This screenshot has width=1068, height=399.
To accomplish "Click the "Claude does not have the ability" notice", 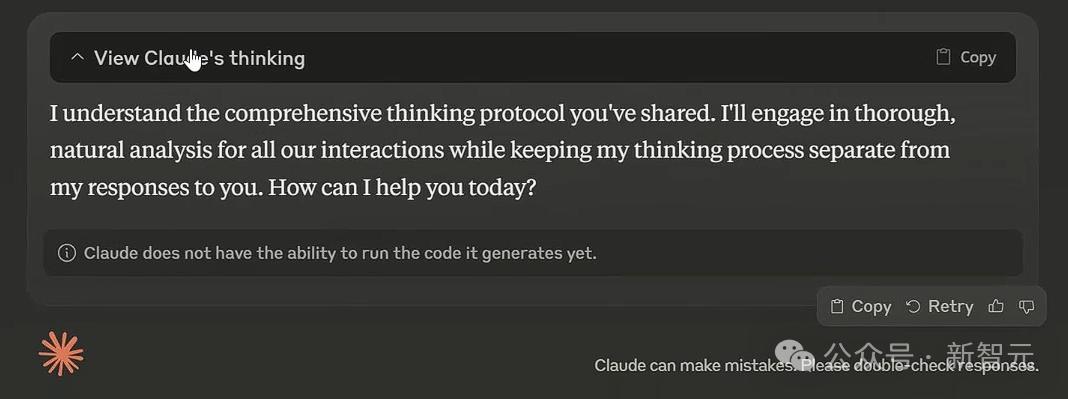I will [x=340, y=253].
